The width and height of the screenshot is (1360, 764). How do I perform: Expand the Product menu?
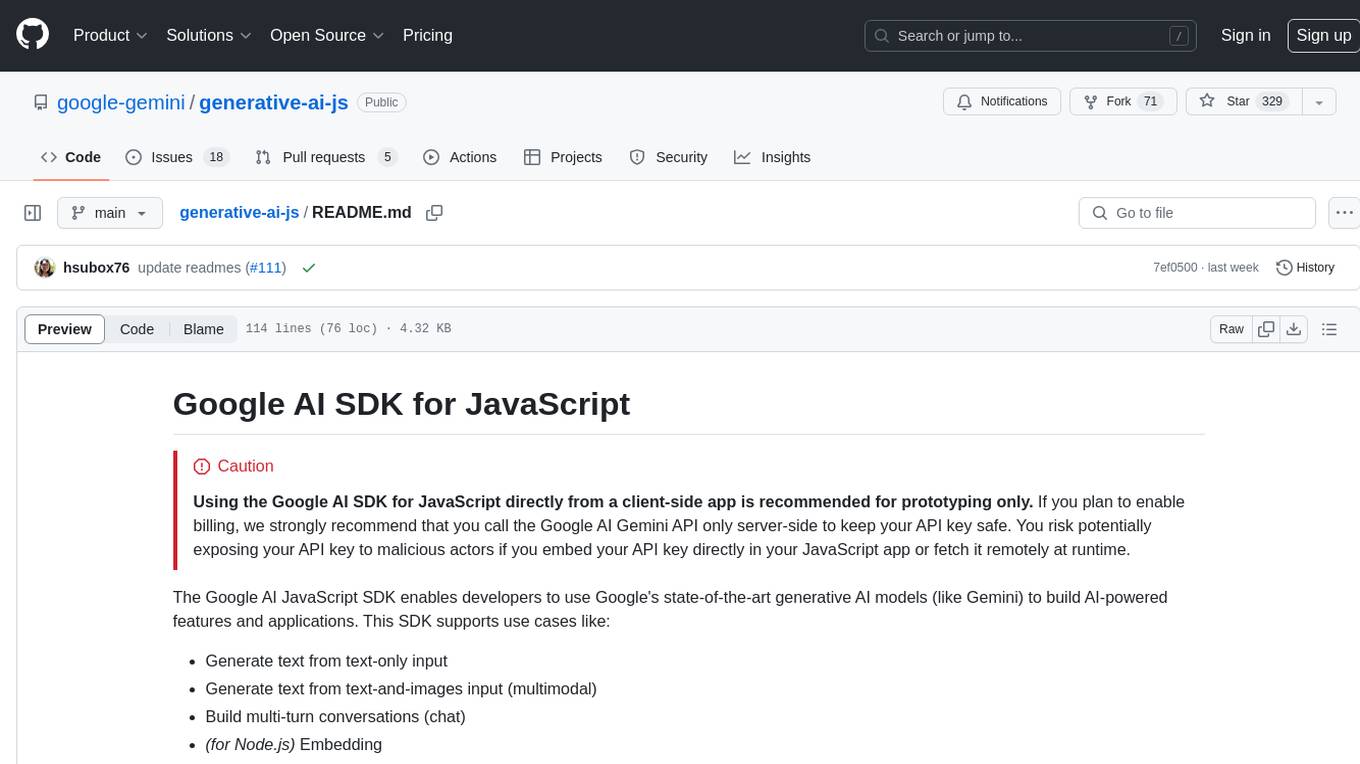click(110, 35)
